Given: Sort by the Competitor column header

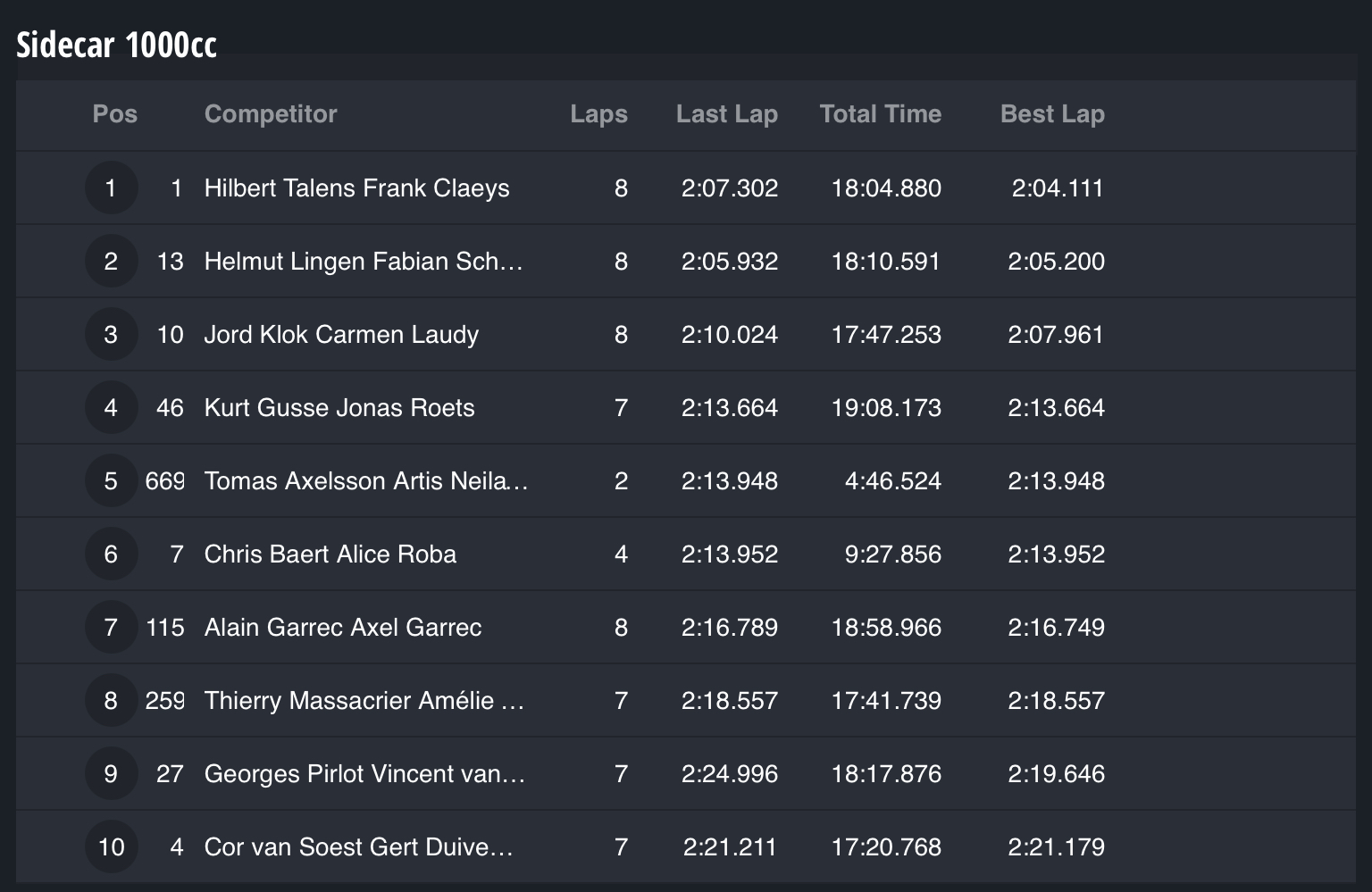Looking at the screenshot, I should click(271, 113).
